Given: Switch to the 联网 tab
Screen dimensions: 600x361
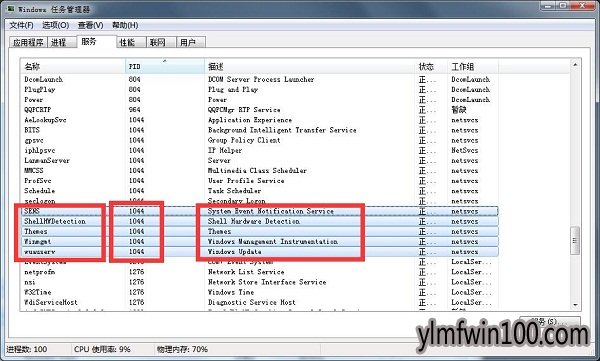Looking at the screenshot, I should (x=161, y=42).
